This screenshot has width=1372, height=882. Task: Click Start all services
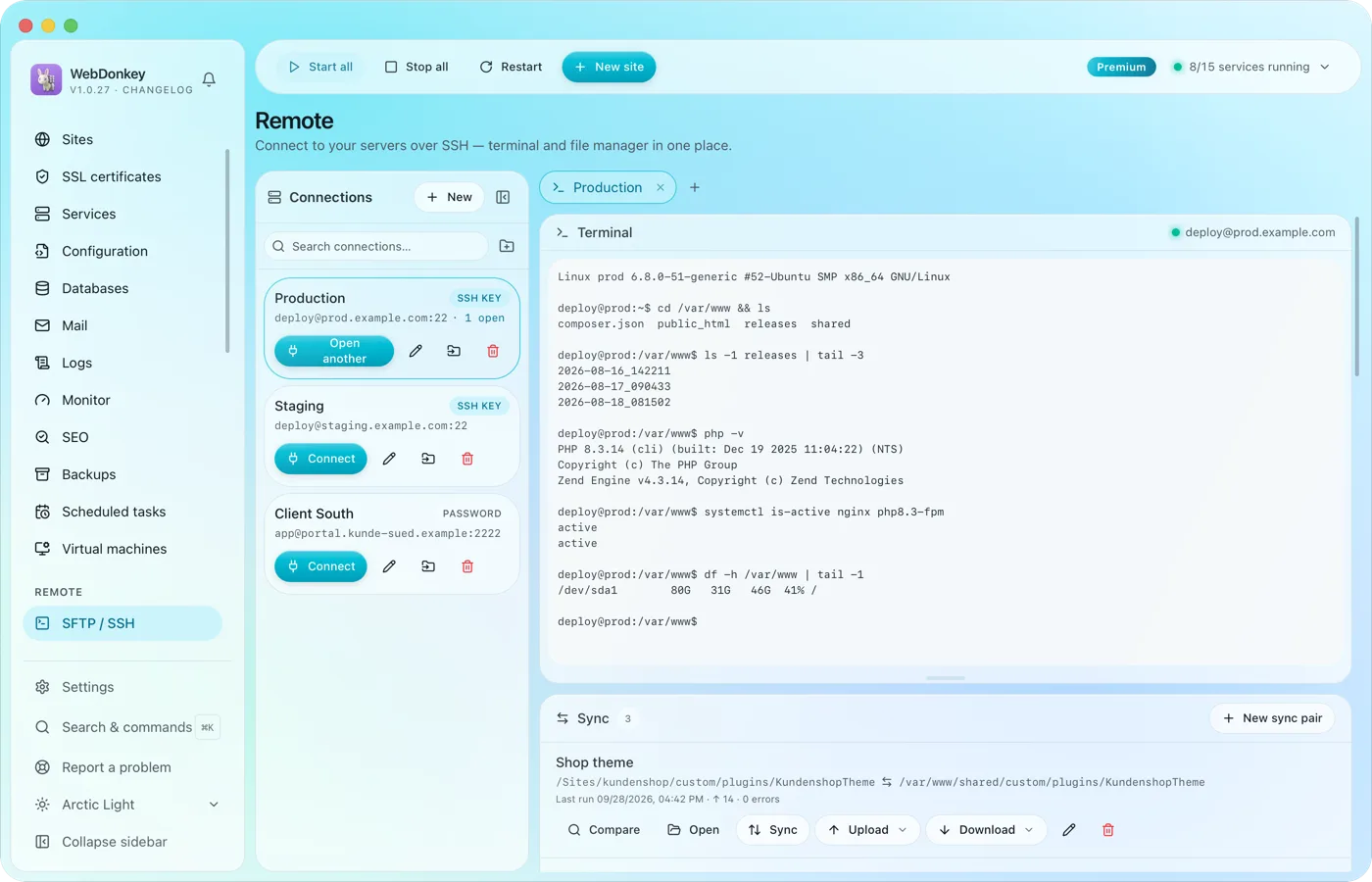[320, 67]
